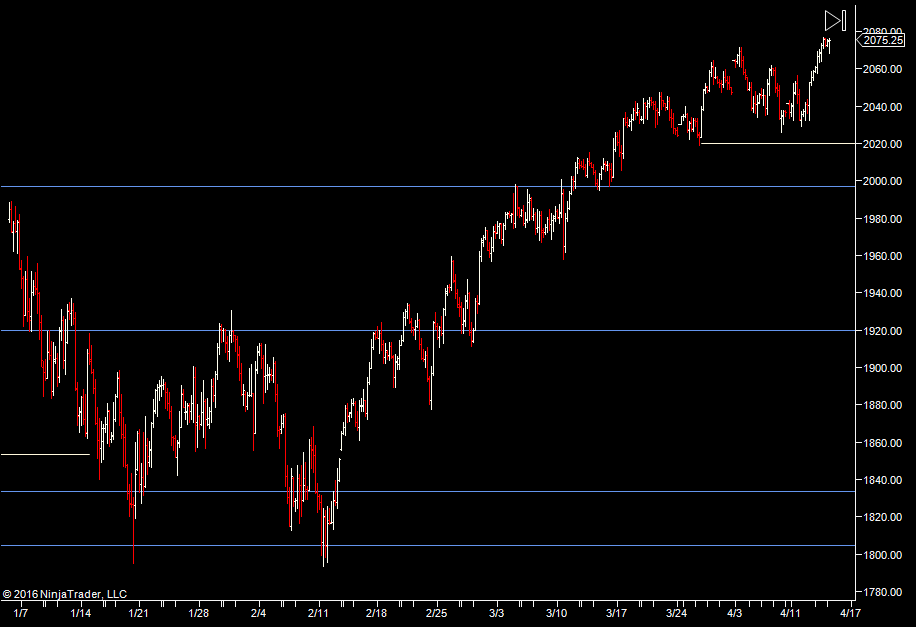Click the NinjaTrader, LLC copyright text

pos(65,594)
